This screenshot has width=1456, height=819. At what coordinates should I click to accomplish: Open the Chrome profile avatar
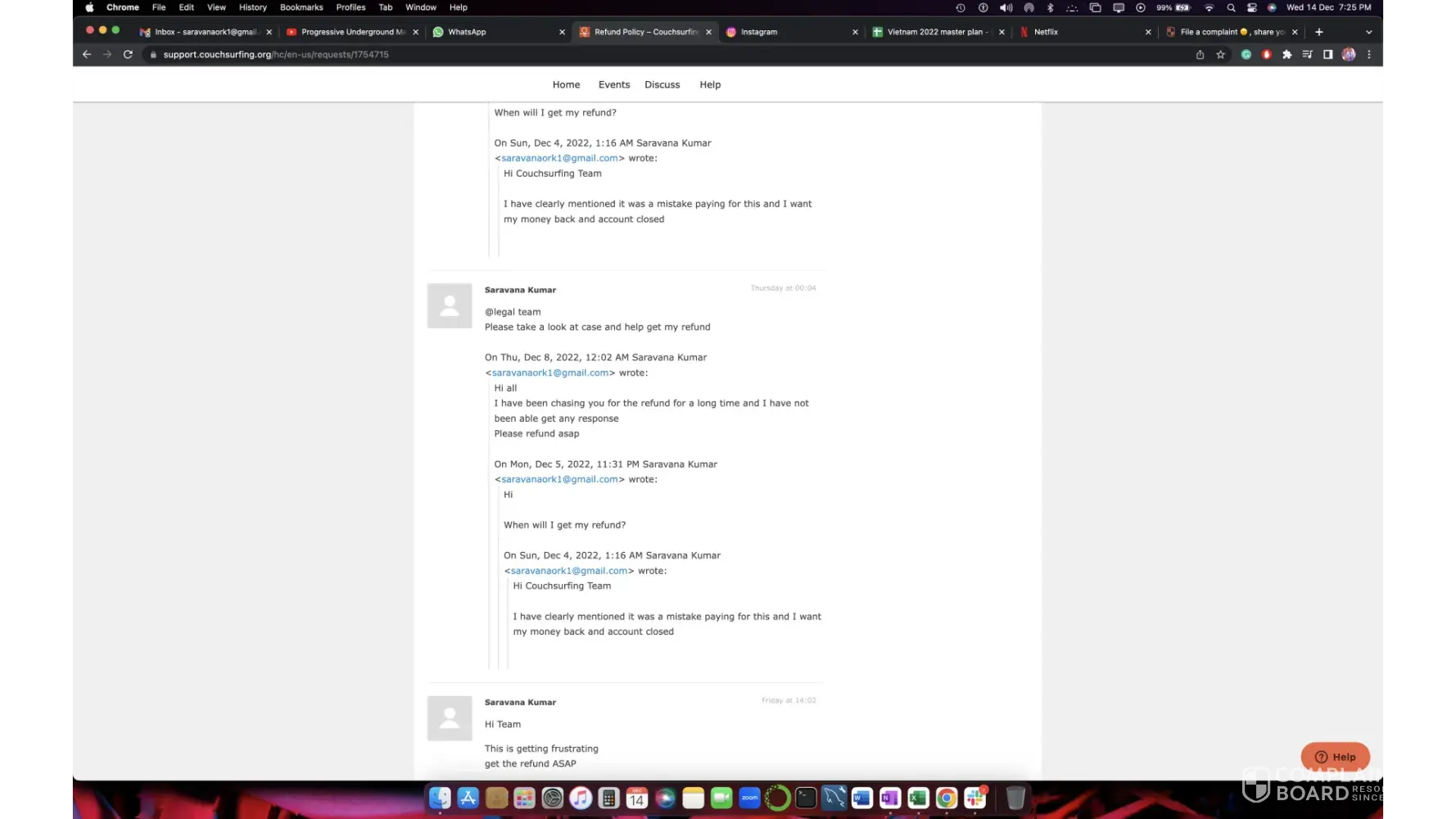1349,55
